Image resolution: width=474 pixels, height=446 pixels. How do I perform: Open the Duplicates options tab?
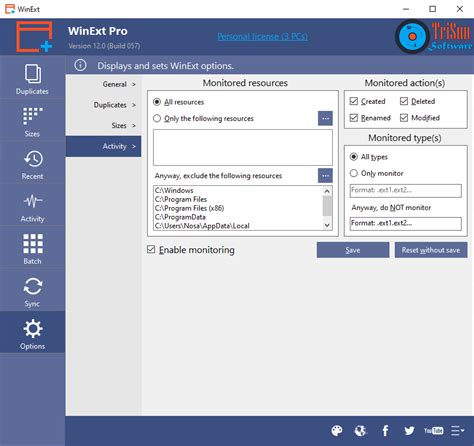pos(104,105)
